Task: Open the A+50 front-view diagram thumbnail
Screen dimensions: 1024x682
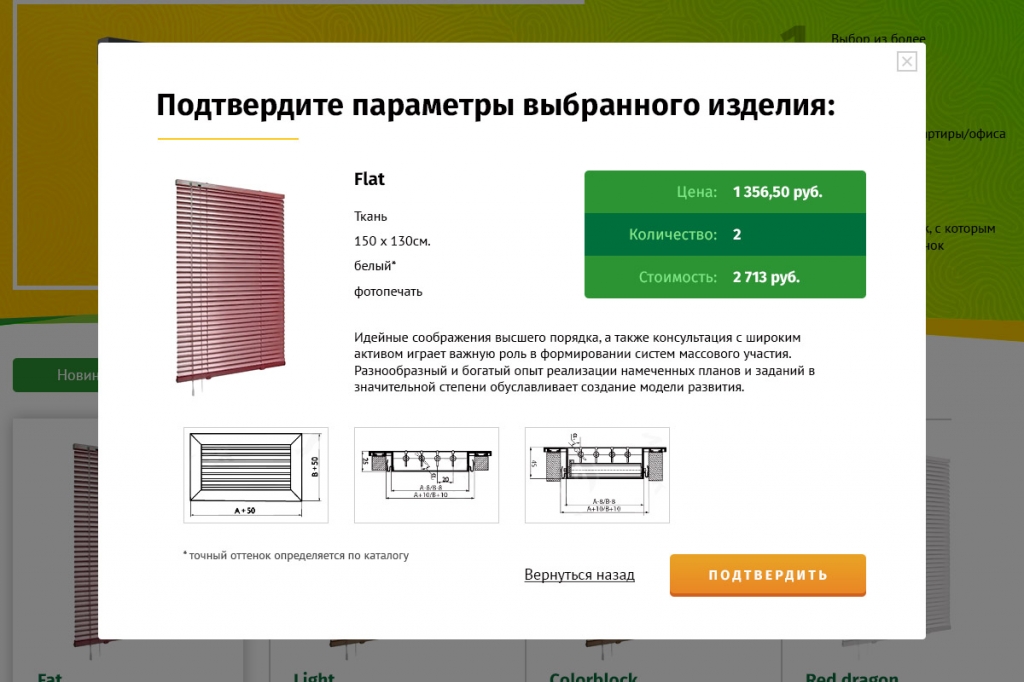Action: click(256, 475)
